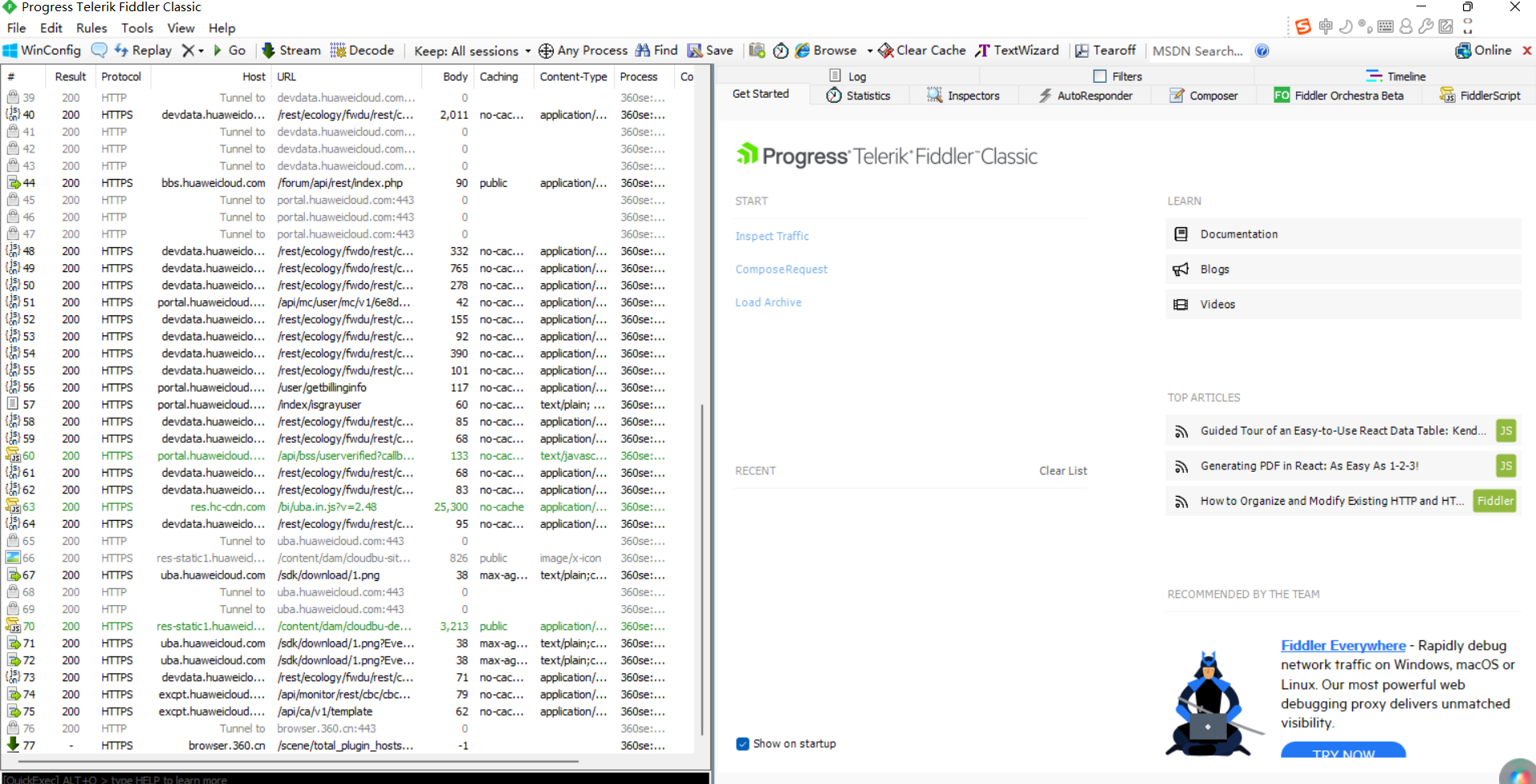Click Clear List in Recent
The image size is (1536, 784).
[1063, 471]
